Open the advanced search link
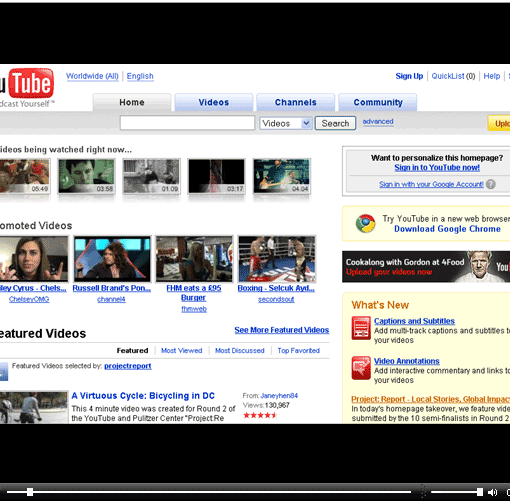This screenshot has width=510, height=504. tap(378, 122)
